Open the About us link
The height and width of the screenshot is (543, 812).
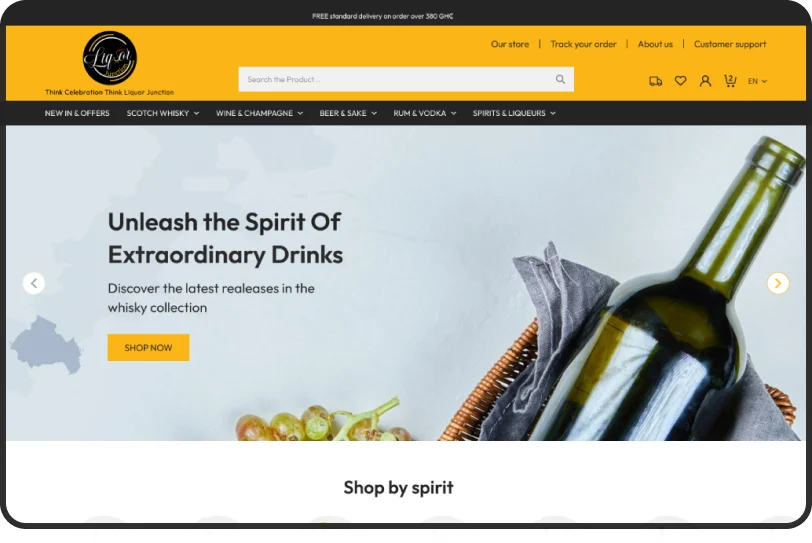click(655, 44)
